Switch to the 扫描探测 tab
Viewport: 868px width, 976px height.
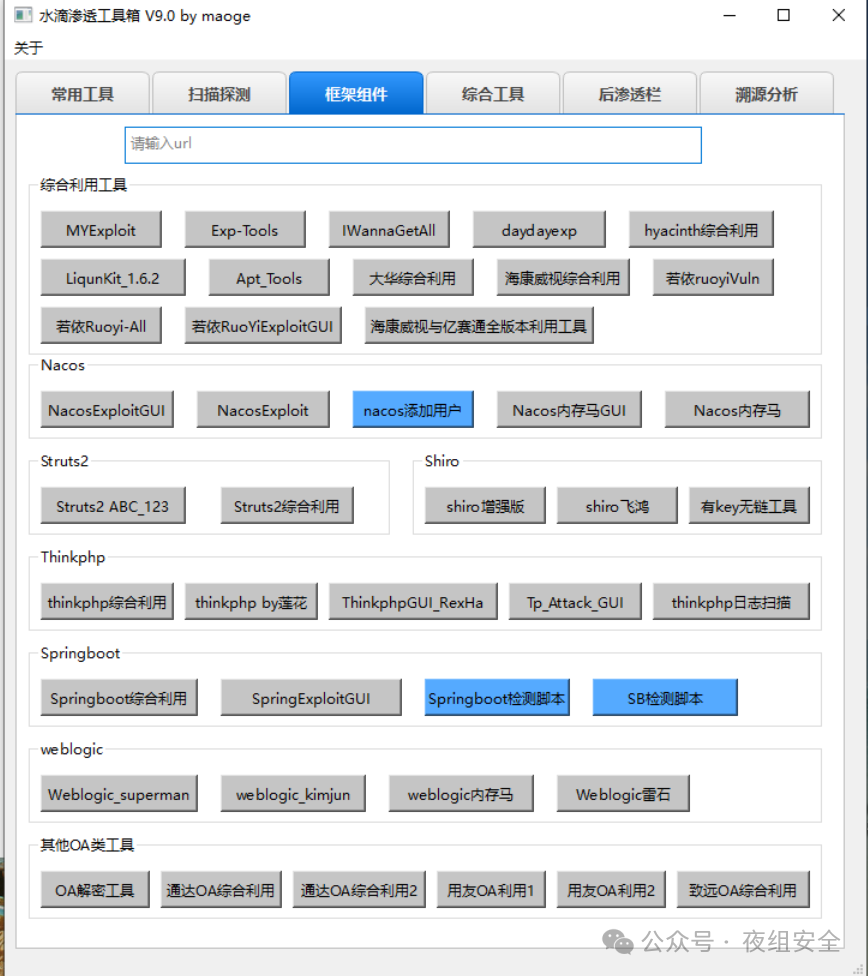[x=219, y=94]
